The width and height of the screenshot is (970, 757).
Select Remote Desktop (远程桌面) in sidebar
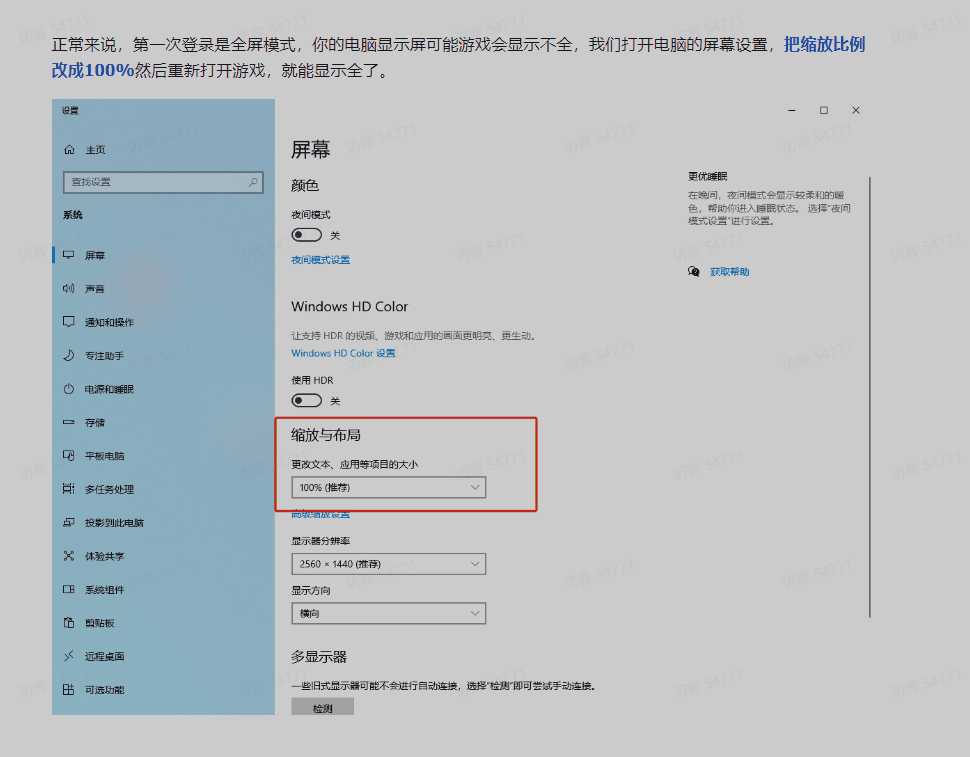[x=104, y=656]
